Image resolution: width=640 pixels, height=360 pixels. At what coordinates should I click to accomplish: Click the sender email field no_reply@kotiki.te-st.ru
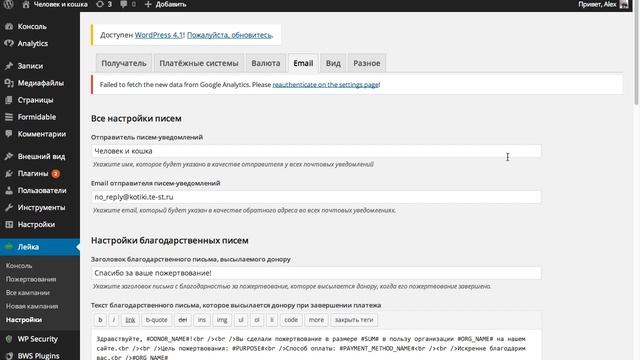(316, 197)
